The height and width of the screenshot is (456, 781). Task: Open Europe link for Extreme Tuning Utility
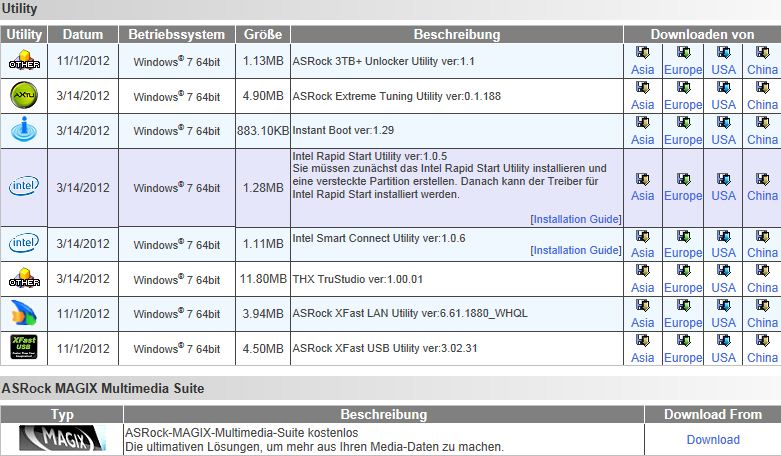click(x=683, y=105)
